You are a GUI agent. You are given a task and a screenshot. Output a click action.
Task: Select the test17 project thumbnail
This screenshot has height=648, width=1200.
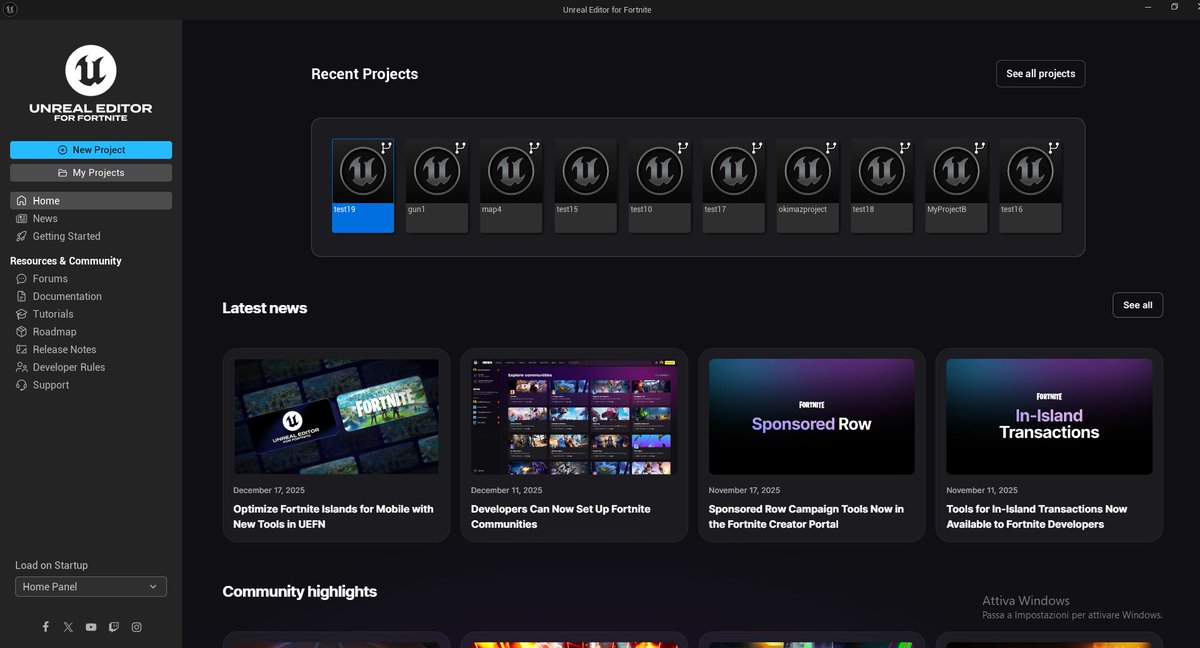pos(733,186)
